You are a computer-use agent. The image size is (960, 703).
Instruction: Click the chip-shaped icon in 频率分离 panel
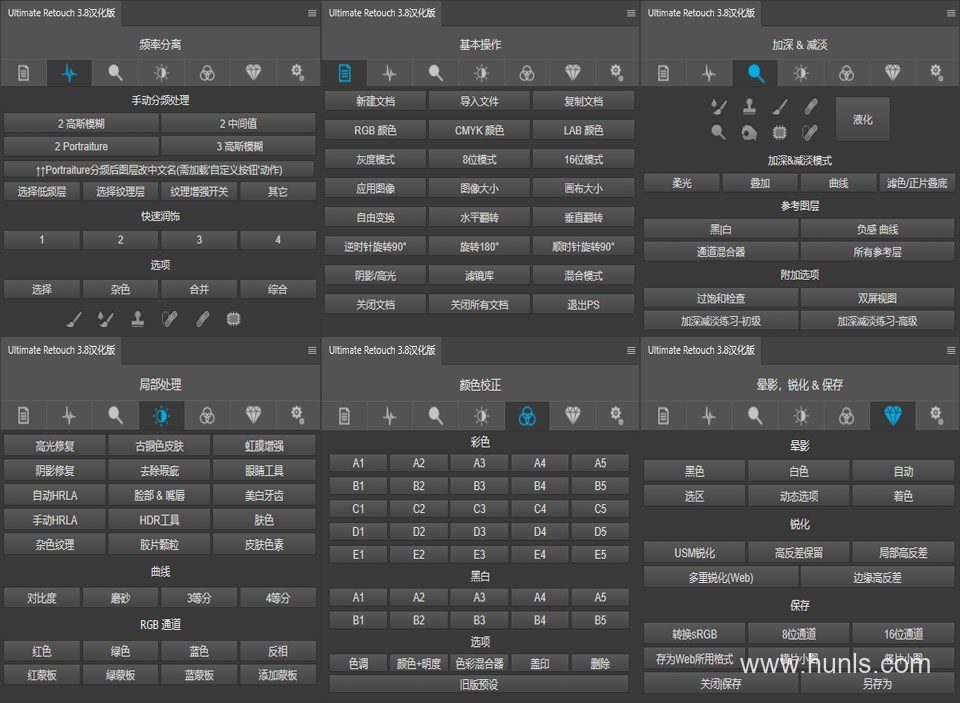click(233, 319)
